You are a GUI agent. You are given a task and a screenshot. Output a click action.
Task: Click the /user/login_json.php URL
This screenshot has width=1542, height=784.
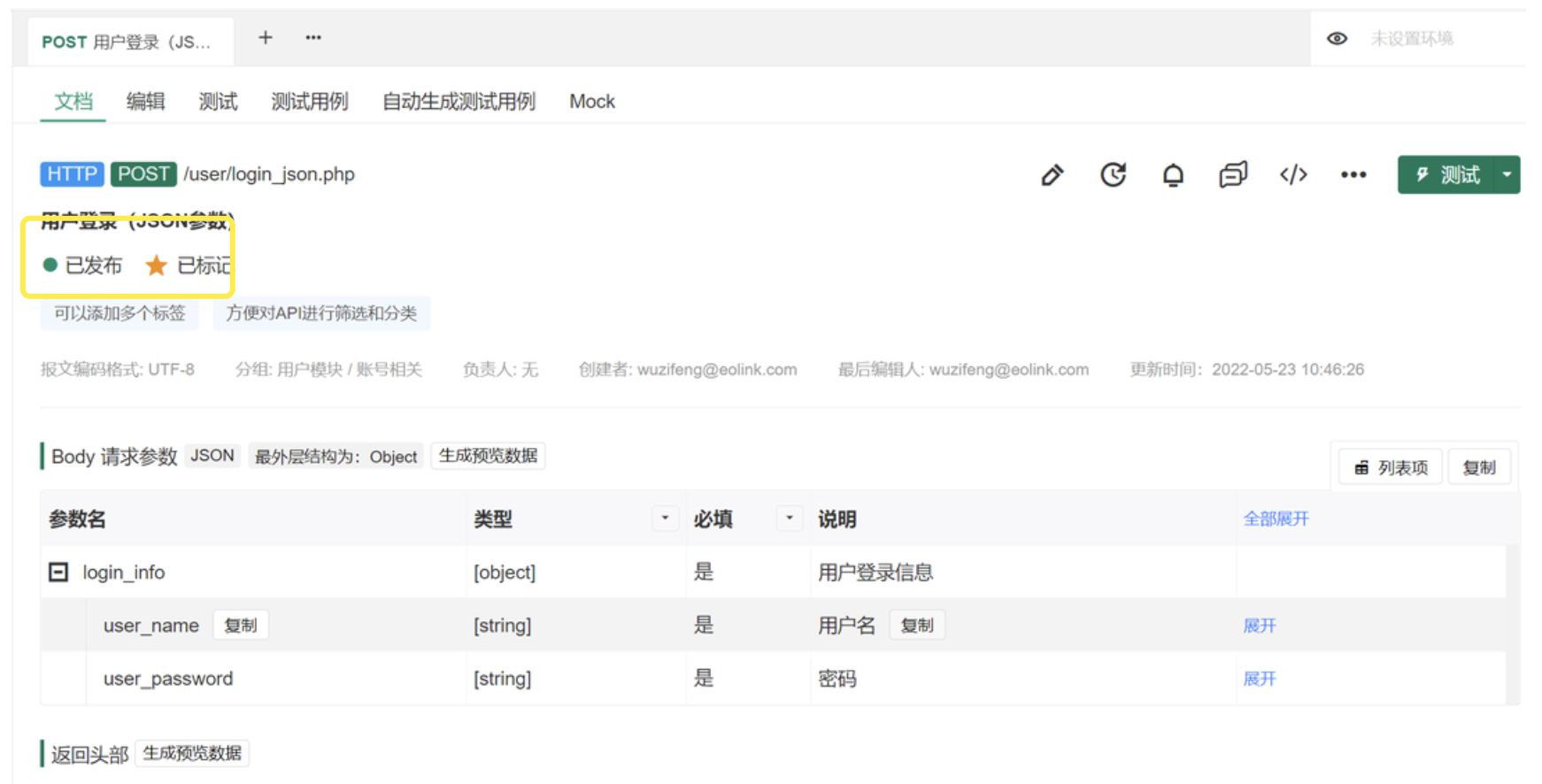coord(269,174)
